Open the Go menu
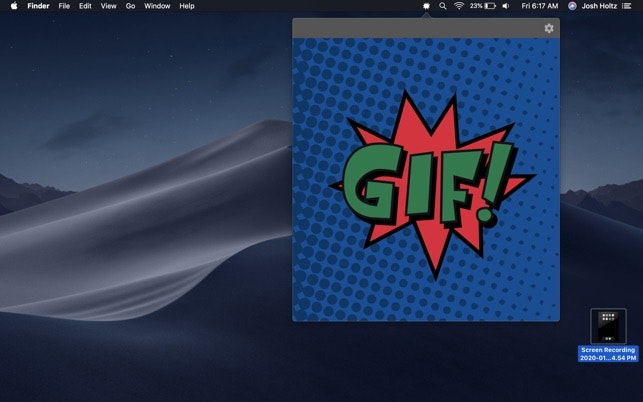 (130, 6)
